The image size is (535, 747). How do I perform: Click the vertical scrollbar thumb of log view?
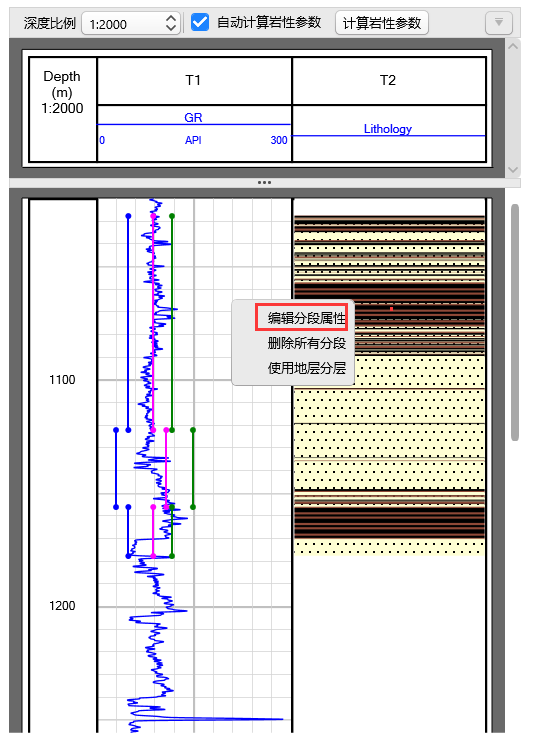[x=515, y=323]
